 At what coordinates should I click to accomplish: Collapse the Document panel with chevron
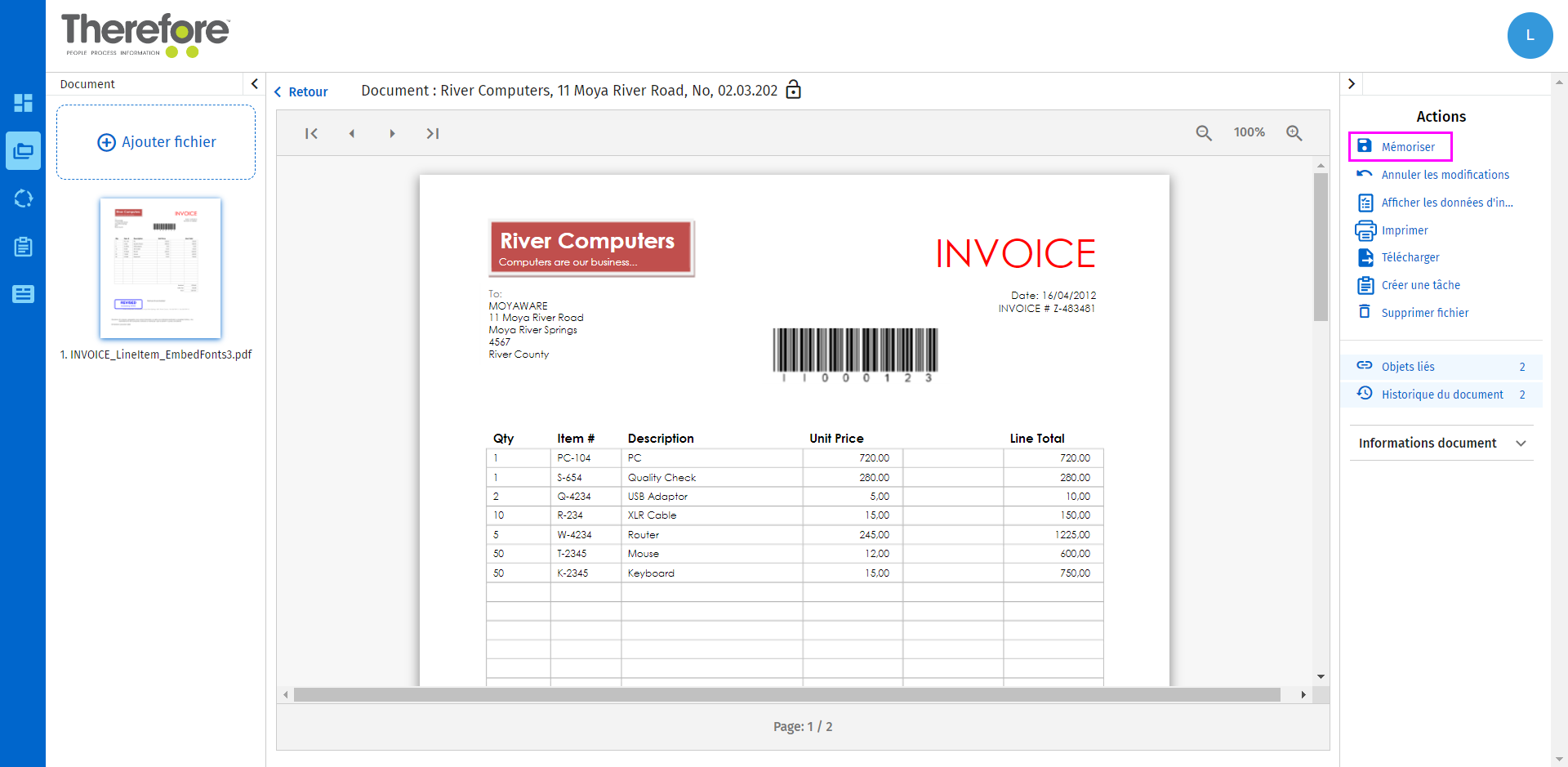254,84
